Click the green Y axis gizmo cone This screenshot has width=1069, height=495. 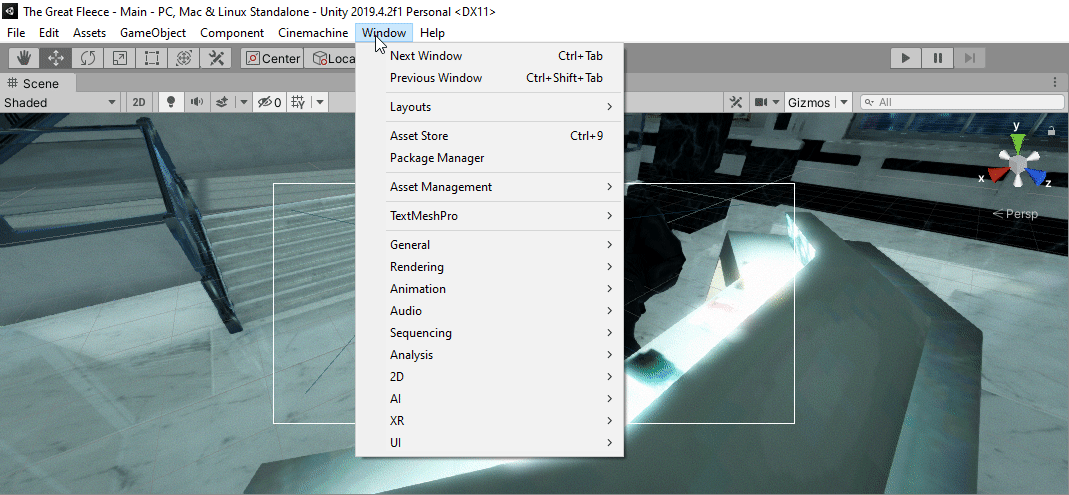[x=1017, y=142]
